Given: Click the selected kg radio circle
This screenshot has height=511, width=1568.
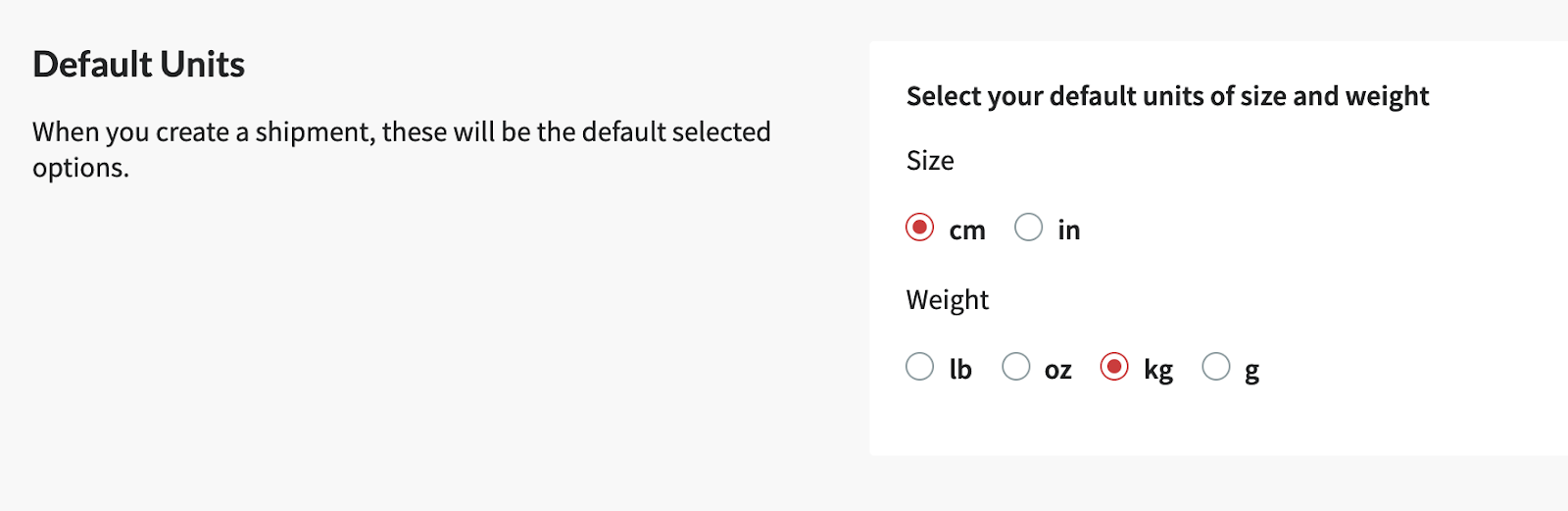Looking at the screenshot, I should pyautogui.click(x=1114, y=368).
